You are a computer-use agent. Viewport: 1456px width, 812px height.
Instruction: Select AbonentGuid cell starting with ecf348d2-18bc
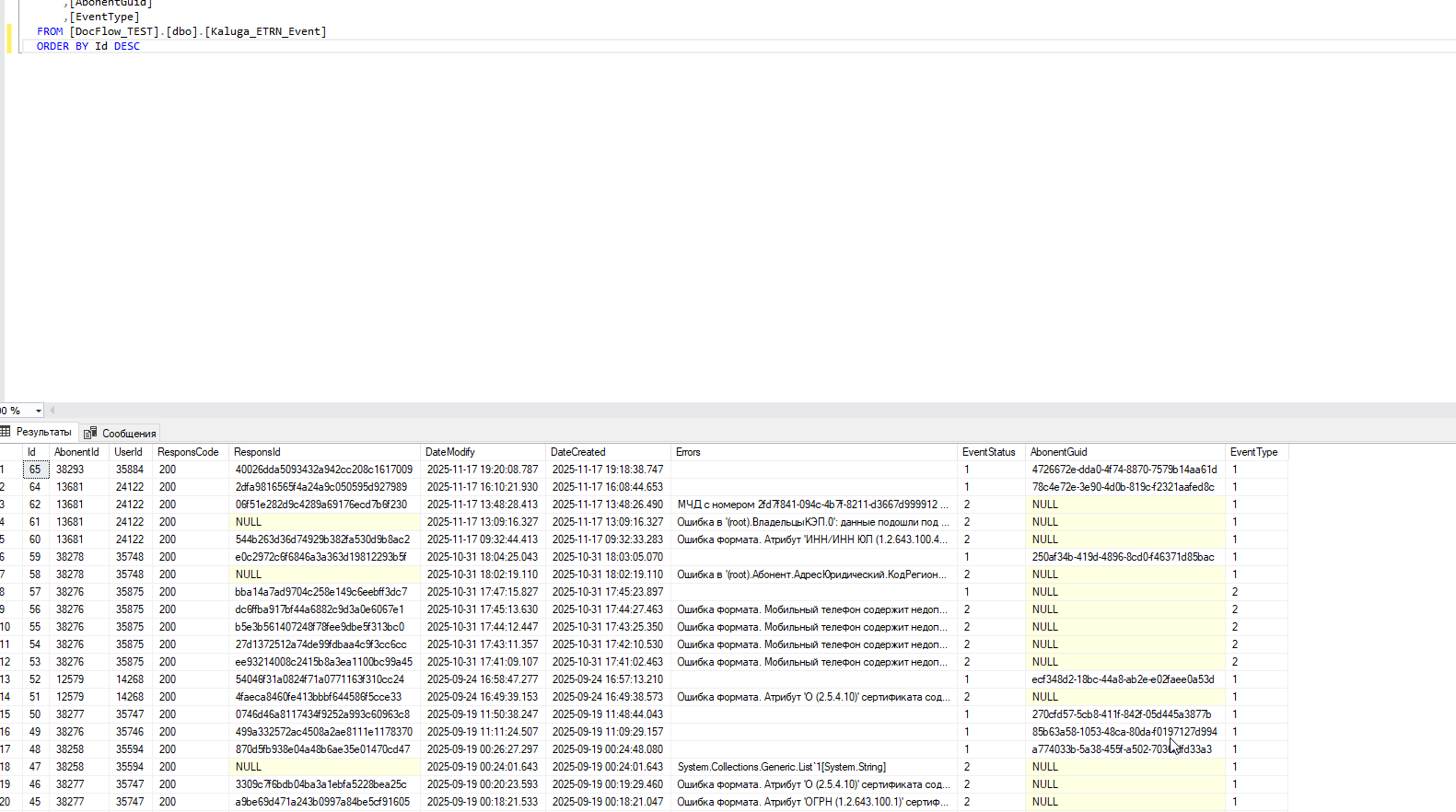click(1125, 679)
